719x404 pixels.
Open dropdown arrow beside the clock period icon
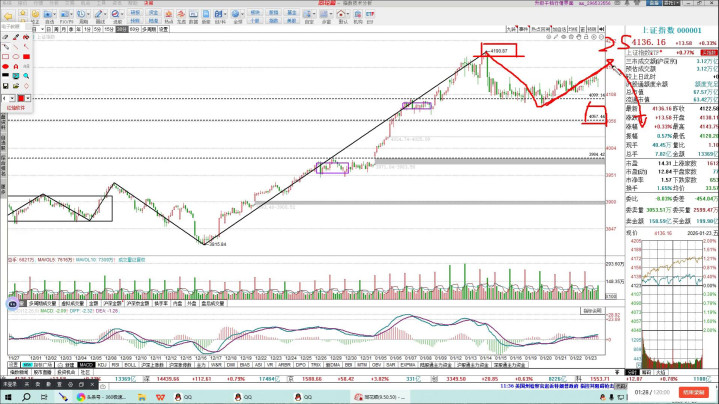[x=88, y=15]
